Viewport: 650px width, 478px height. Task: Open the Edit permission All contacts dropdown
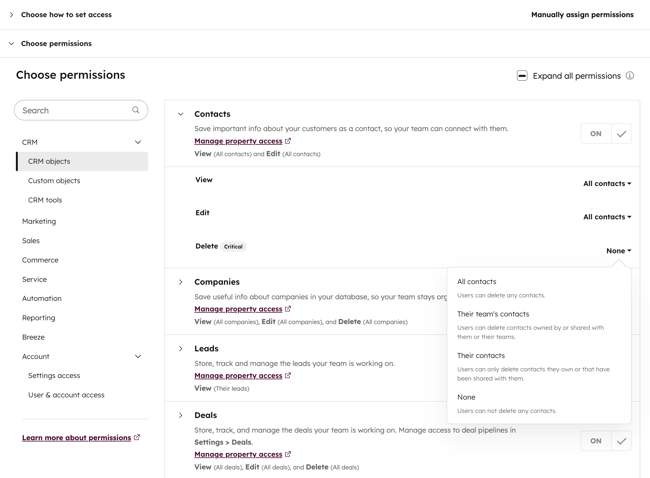(607, 217)
